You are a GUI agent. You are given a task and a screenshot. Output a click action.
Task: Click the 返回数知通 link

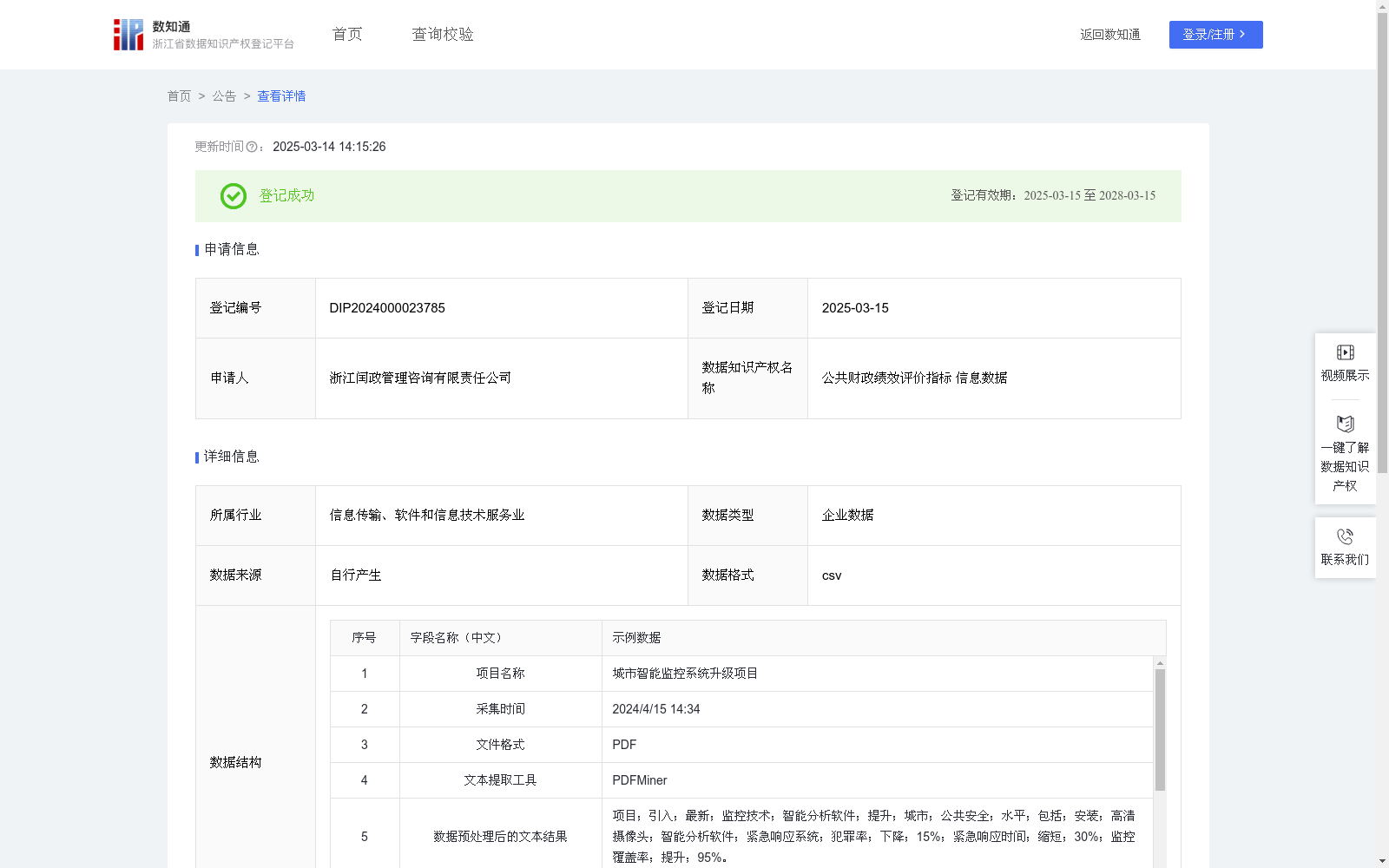tap(1110, 35)
